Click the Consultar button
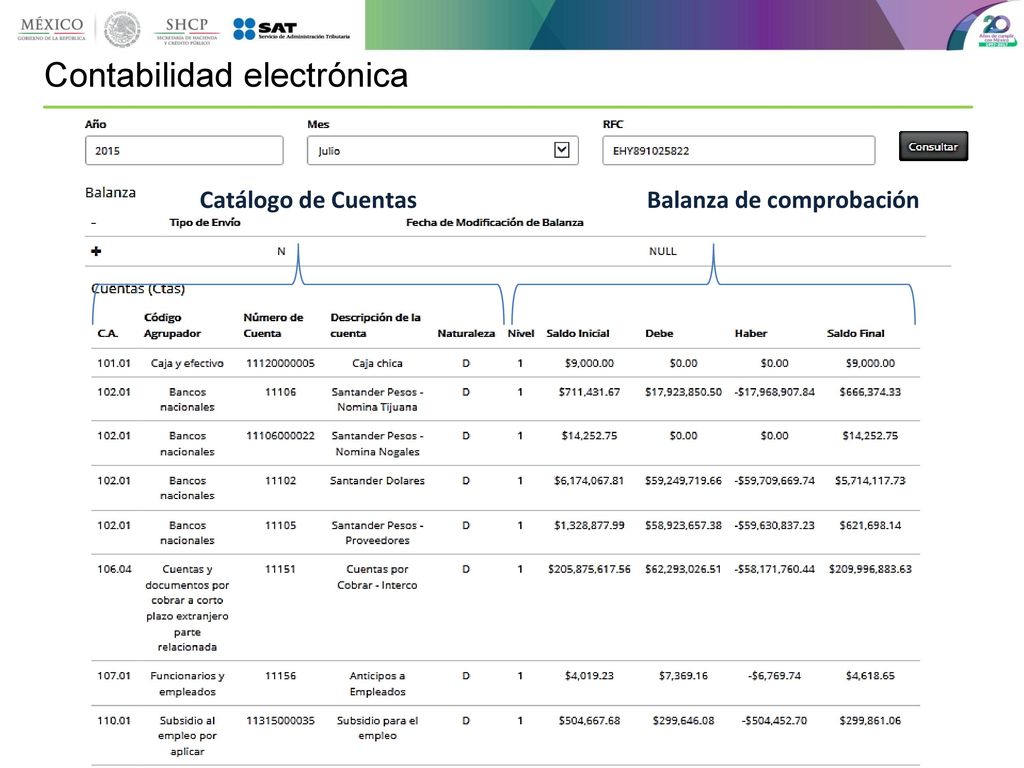The image size is (1024, 768). click(933, 146)
